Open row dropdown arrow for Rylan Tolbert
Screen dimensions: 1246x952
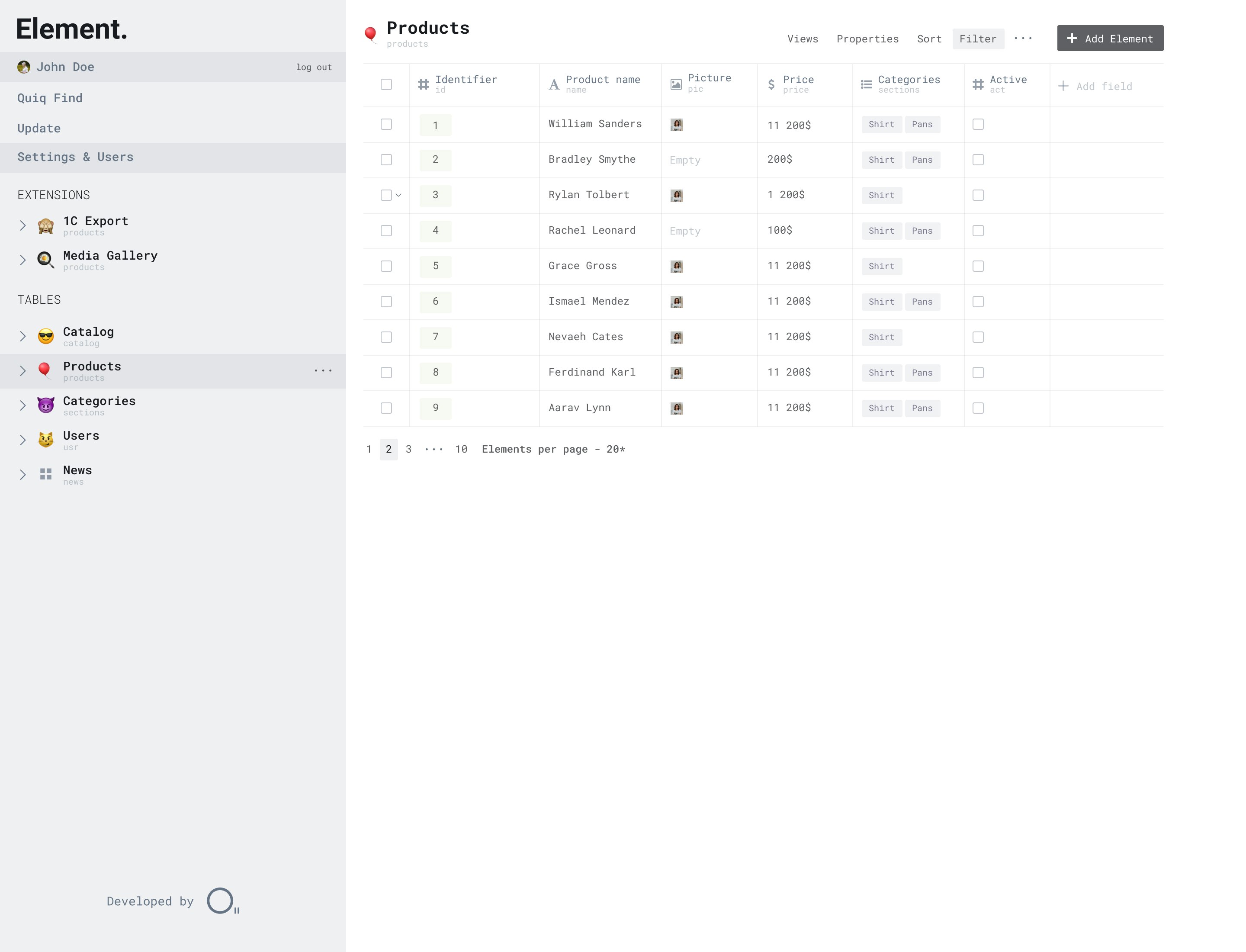pyautogui.click(x=398, y=195)
